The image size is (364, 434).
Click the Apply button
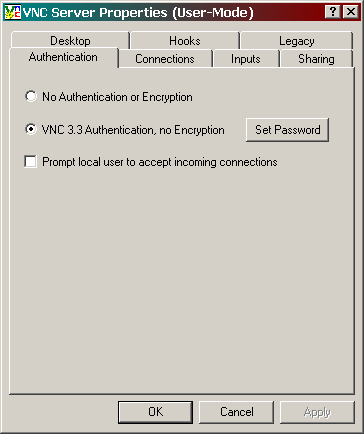click(x=317, y=412)
